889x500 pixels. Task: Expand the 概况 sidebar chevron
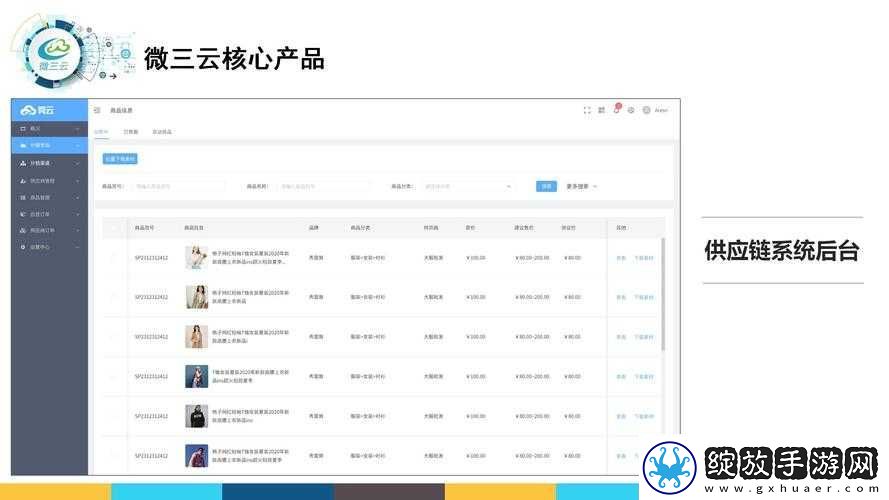point(77,129)
